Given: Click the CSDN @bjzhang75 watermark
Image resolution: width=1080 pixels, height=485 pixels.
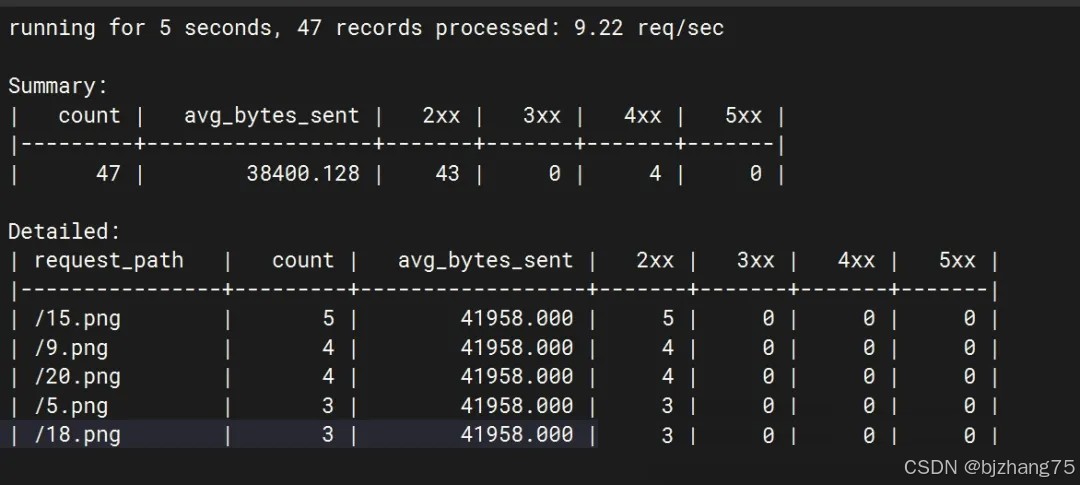Looking at the screenshot, I should (x=987, y=467).
